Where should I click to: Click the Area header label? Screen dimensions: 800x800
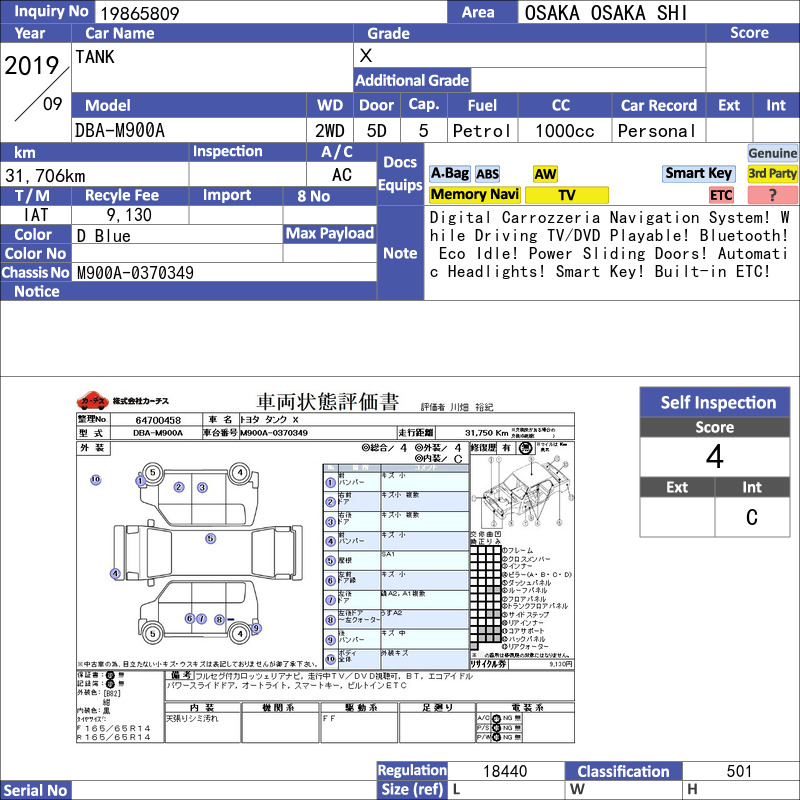click(482, 12)
